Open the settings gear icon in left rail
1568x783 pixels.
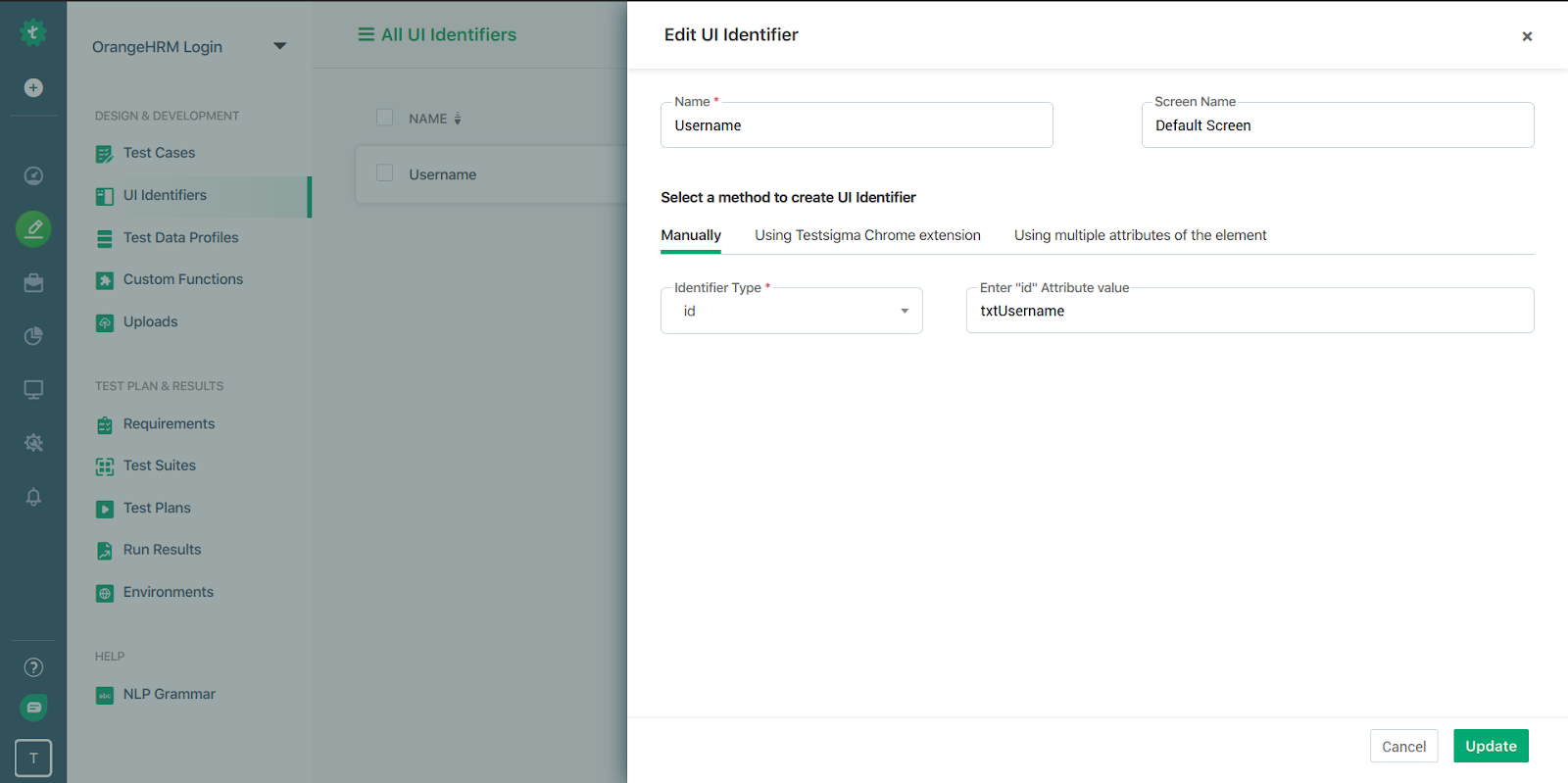33,443
